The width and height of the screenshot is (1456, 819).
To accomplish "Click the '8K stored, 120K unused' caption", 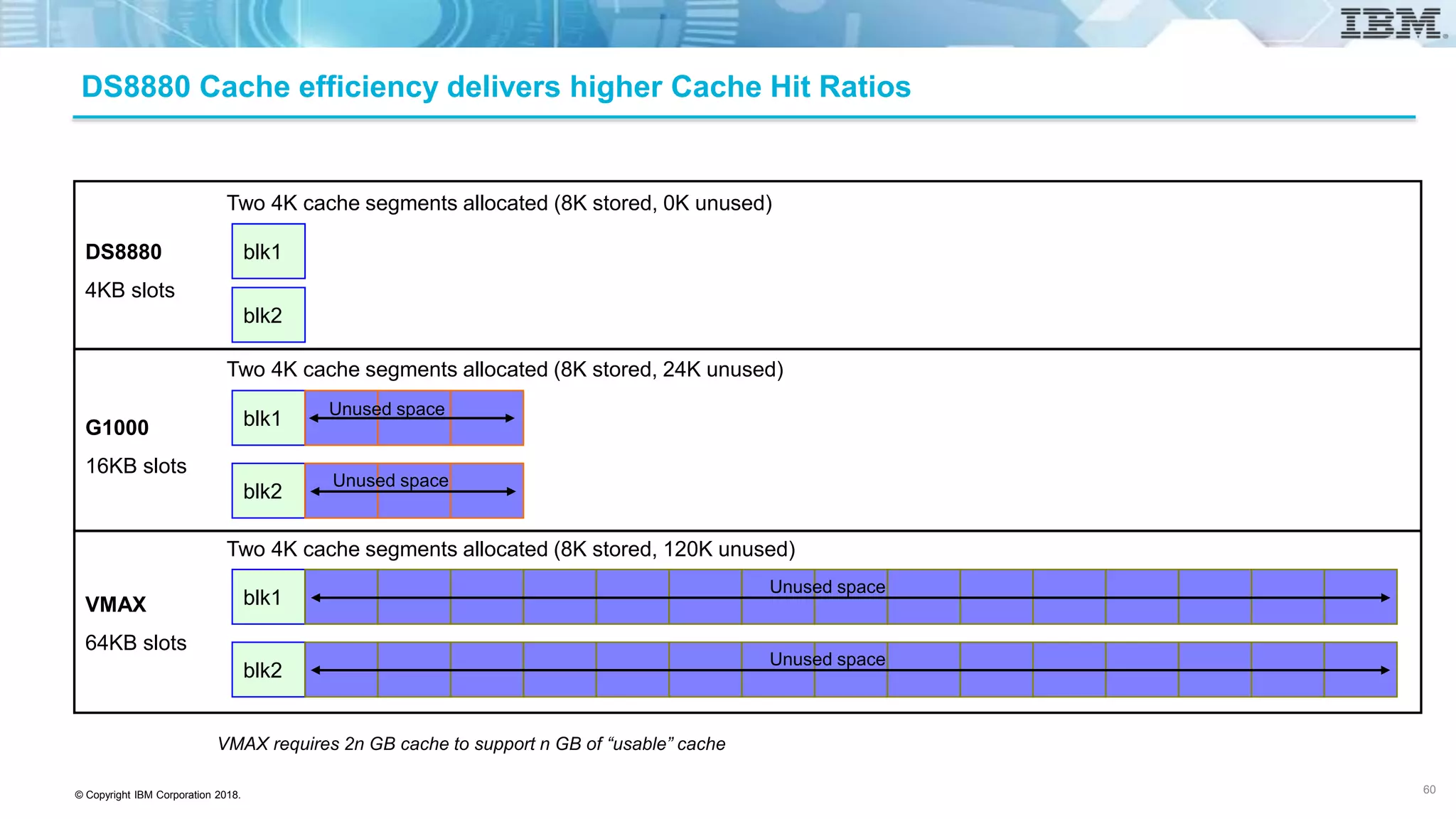I will (510, 550).
